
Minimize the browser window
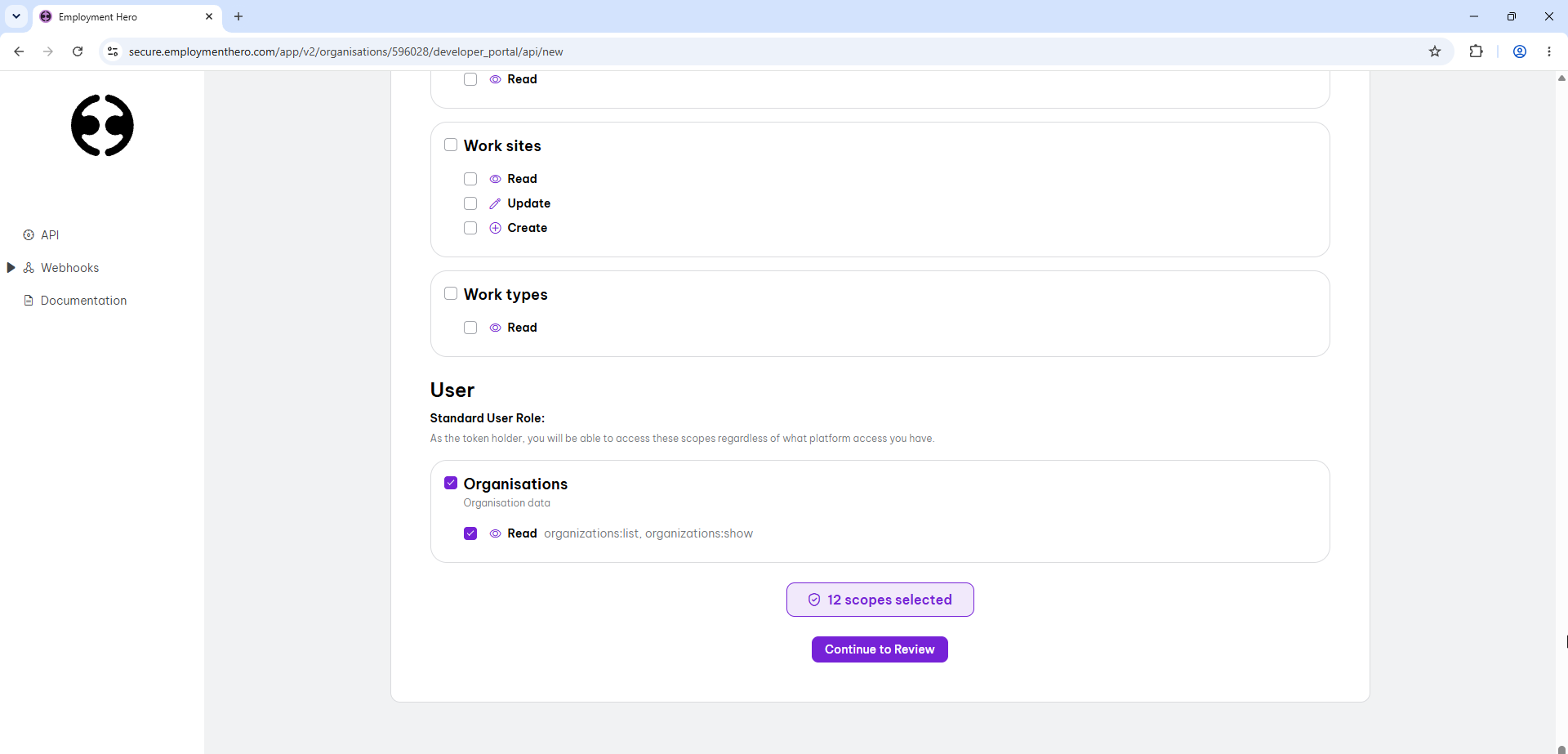1474,16
